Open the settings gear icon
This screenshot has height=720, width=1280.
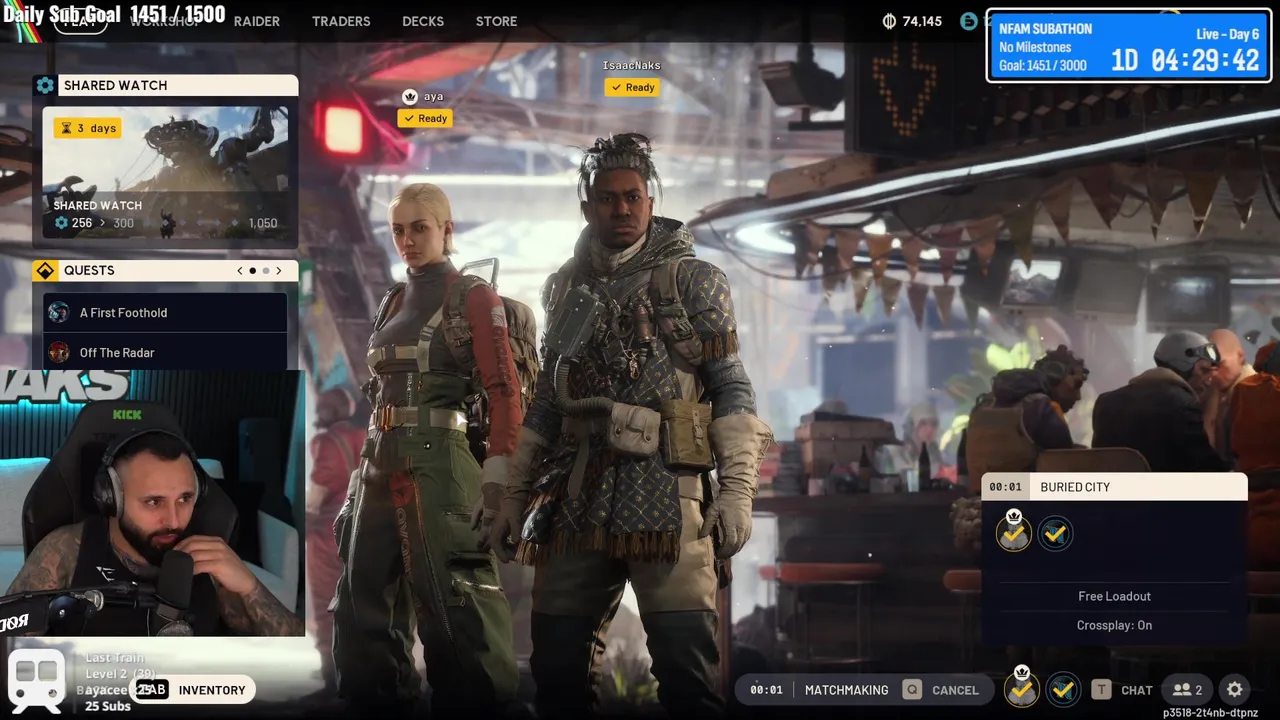pyautogui.click(x=1235, y=689)
